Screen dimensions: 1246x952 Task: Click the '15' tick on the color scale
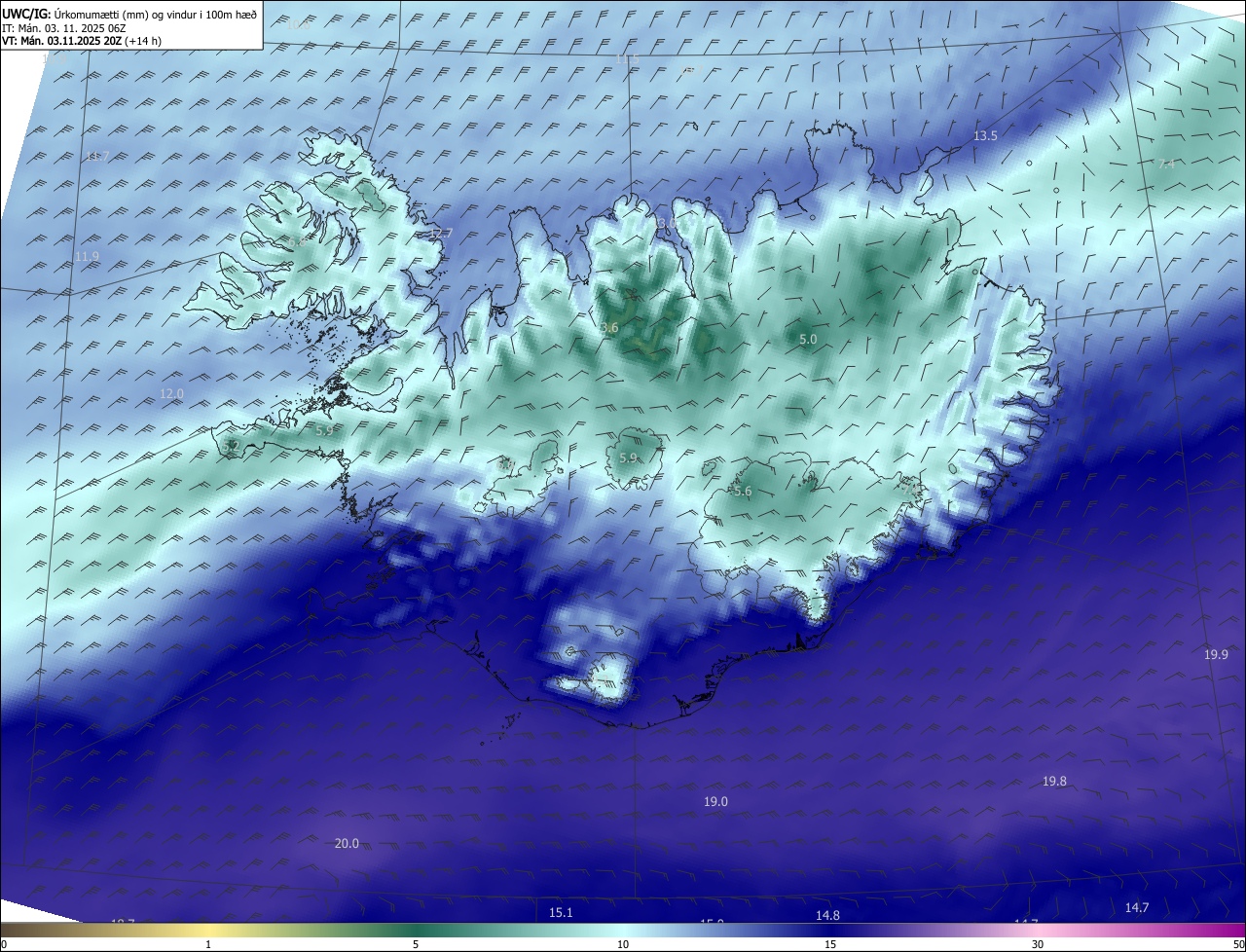pyautogui.click(x=830, y=945)
